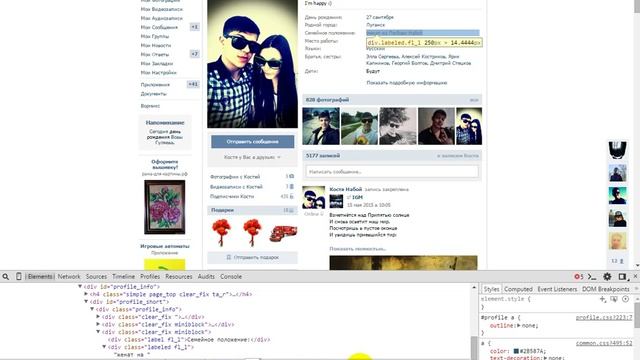Viewport: 640px width, 360px height.
Task: Open Мои Группы in left menu
Action: click(x=155, y=36)
